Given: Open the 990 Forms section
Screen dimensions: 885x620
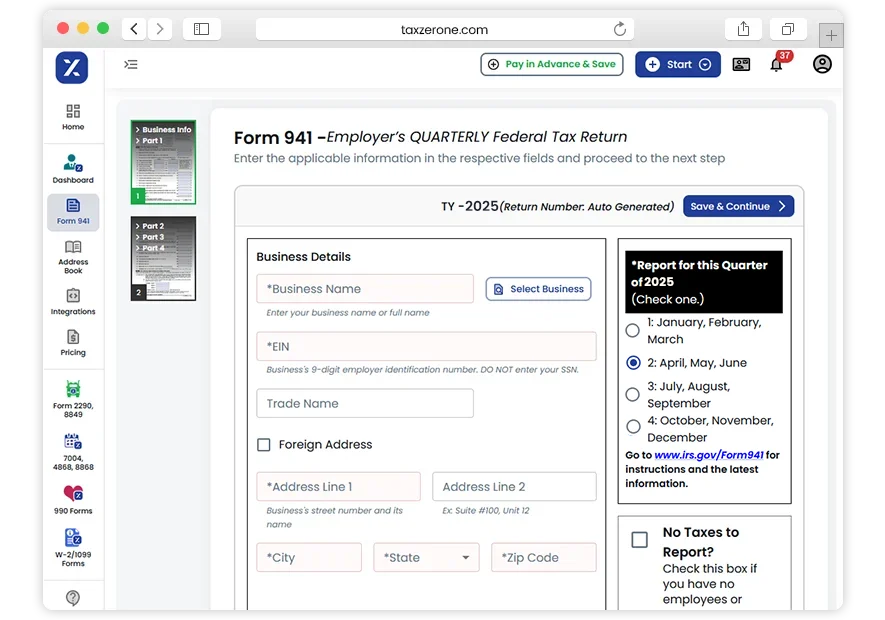Looking at the screenshot, I should tap(72, 498).
